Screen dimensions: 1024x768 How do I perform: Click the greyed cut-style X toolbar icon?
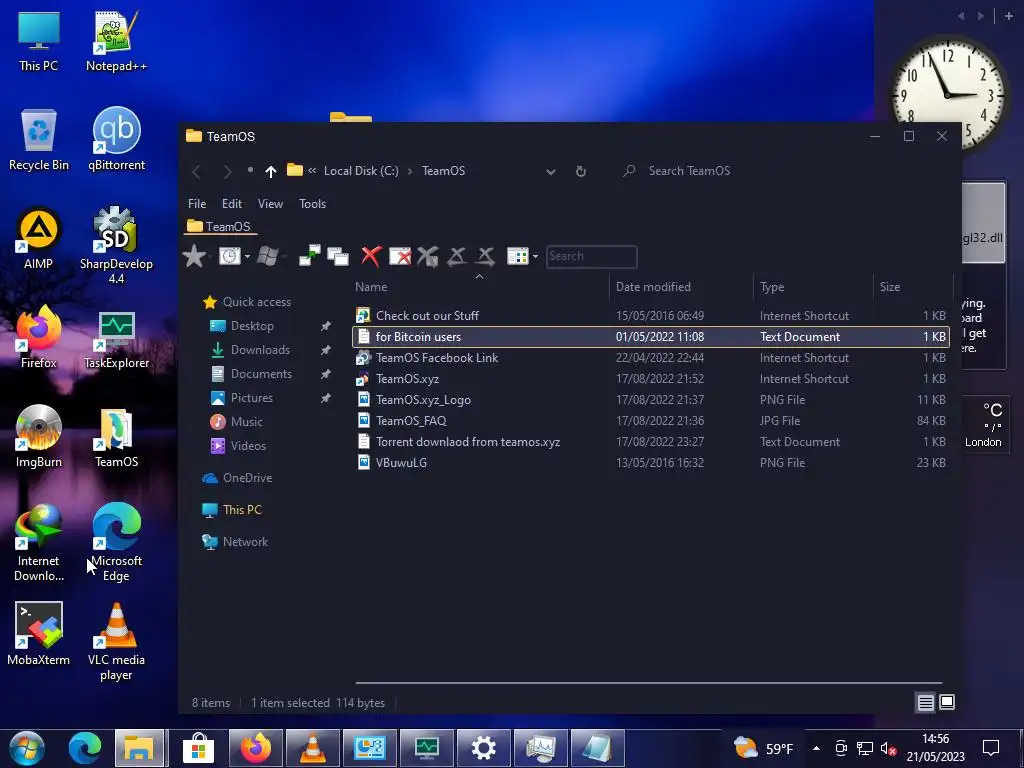pos(428,256)
